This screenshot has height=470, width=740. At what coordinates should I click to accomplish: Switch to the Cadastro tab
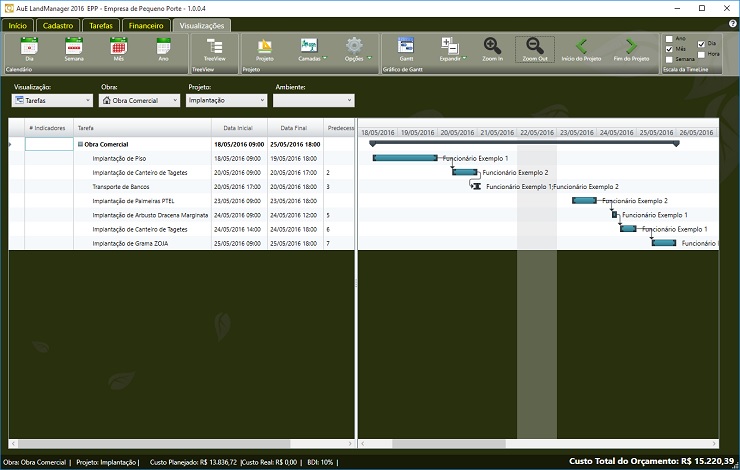click(x=58, y=25)
